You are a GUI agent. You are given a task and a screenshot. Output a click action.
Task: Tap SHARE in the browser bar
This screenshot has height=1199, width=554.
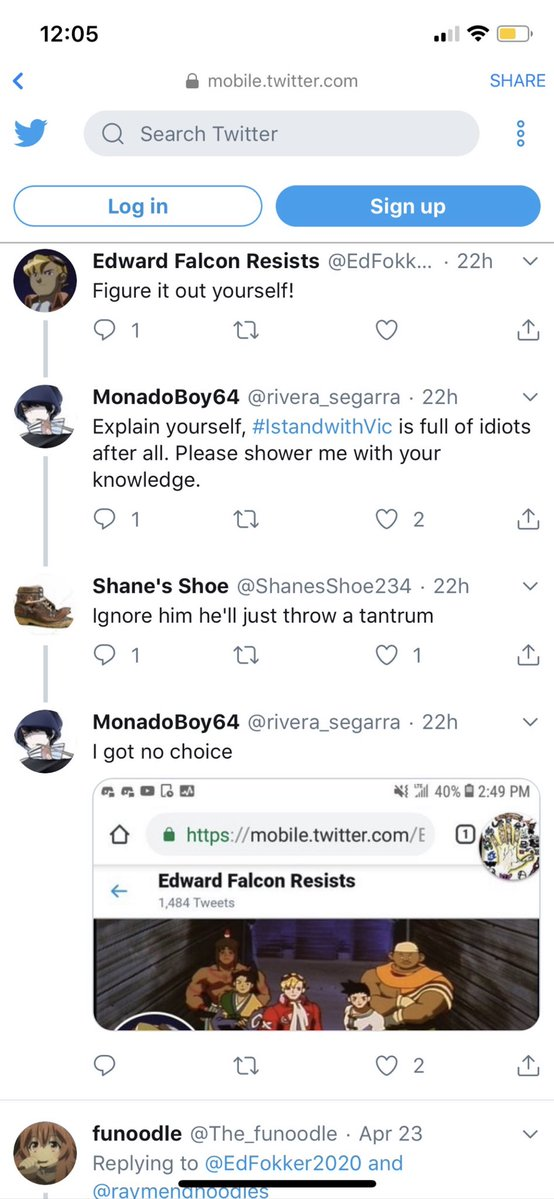click(x=517, y=80)
